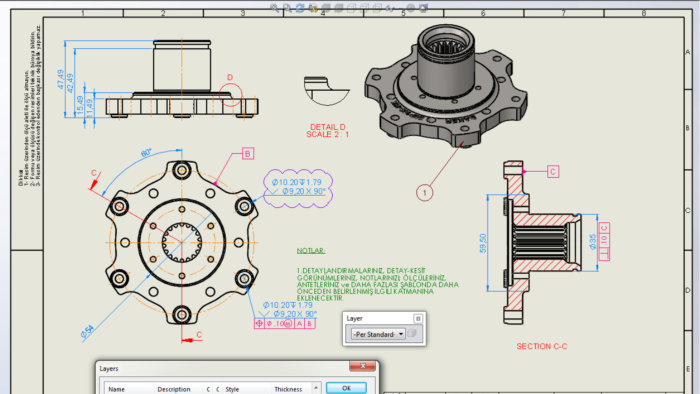Click the layer properties icon beside Per Standard

coord(412,334)
